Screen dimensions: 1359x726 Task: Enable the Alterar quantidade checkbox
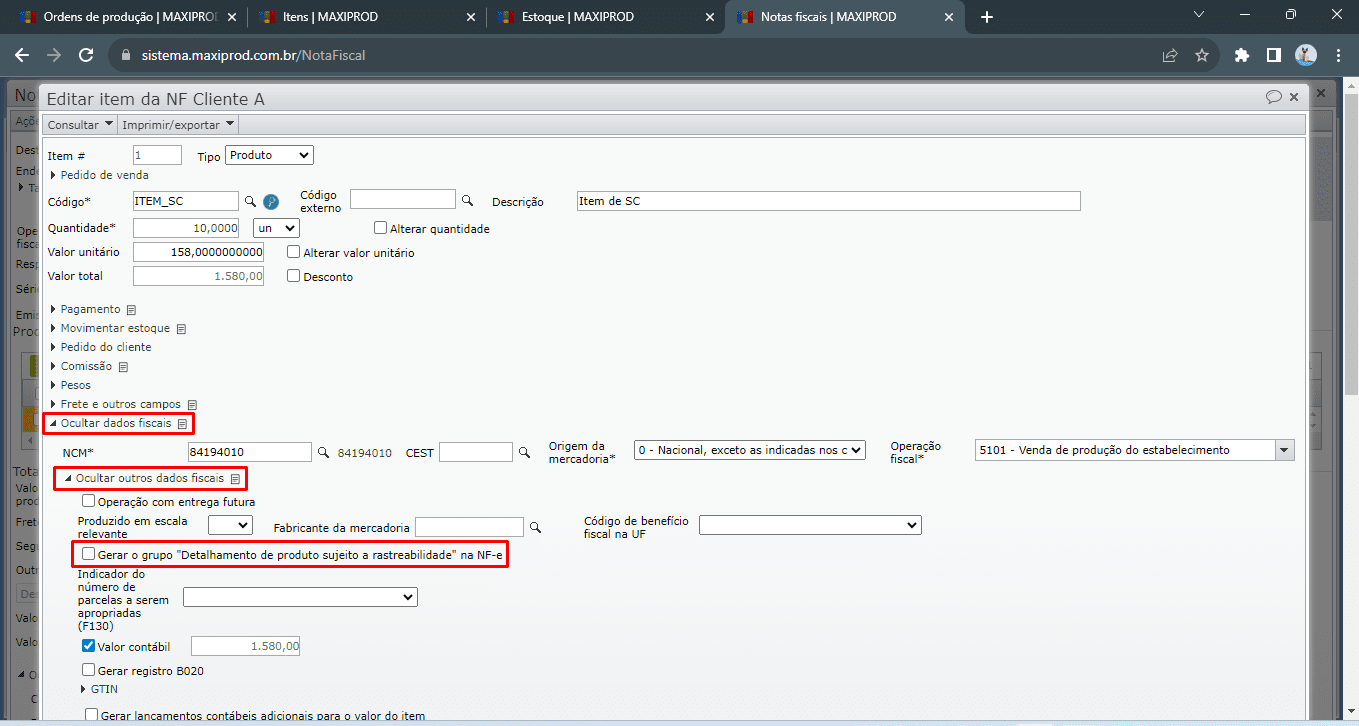point(380,228)
